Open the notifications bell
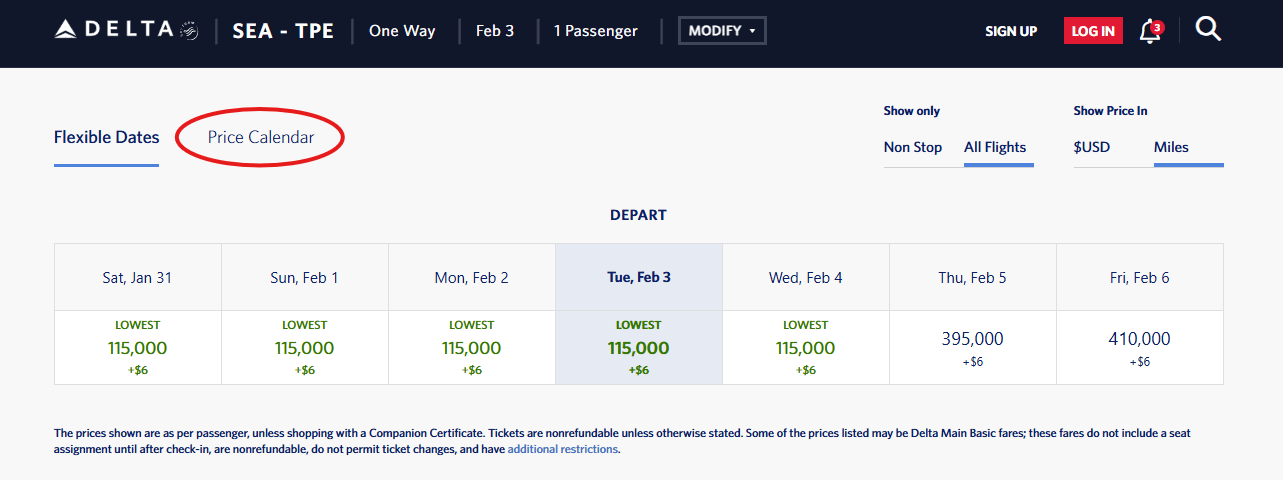Viewport: 1283px width, 480px height. (1151, 31)
